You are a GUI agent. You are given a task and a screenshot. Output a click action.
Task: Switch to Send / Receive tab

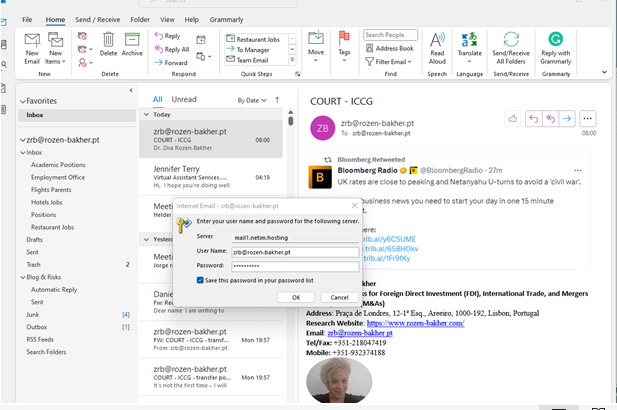98,20
